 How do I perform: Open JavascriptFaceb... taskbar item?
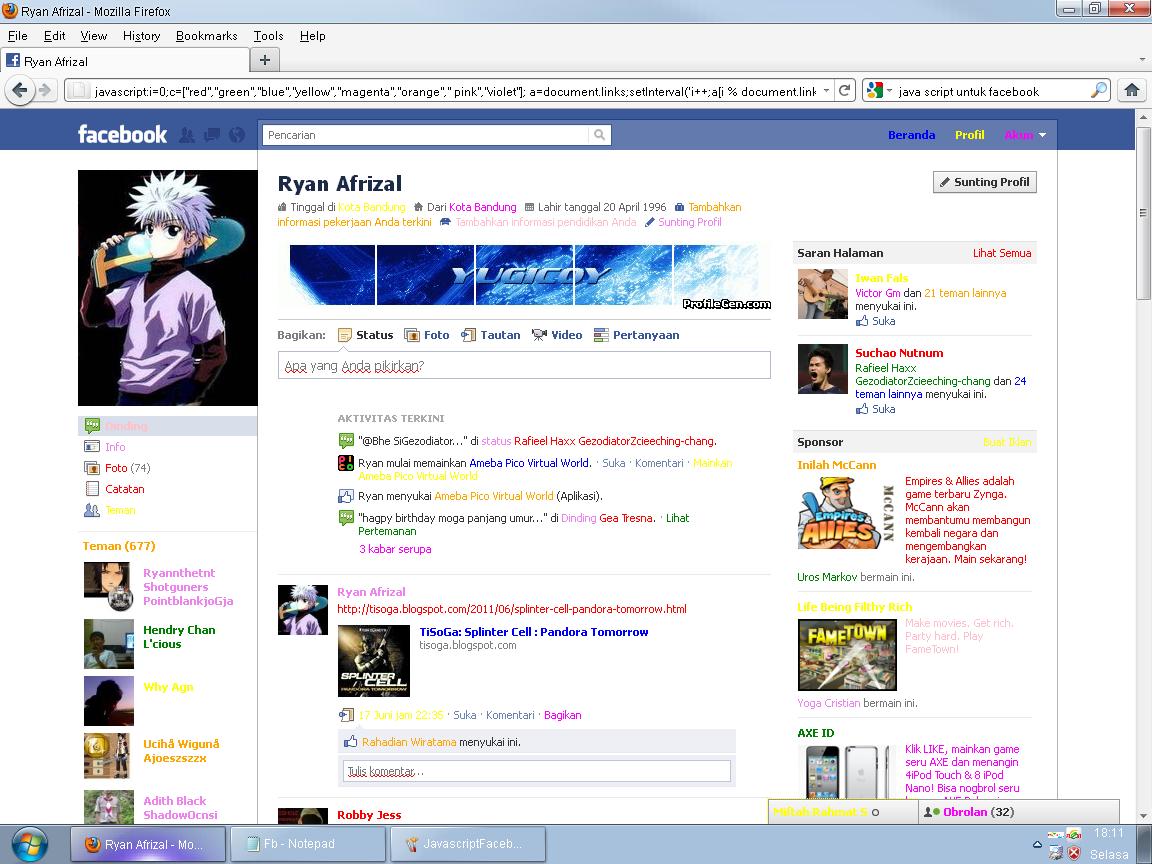click(468, 844)
